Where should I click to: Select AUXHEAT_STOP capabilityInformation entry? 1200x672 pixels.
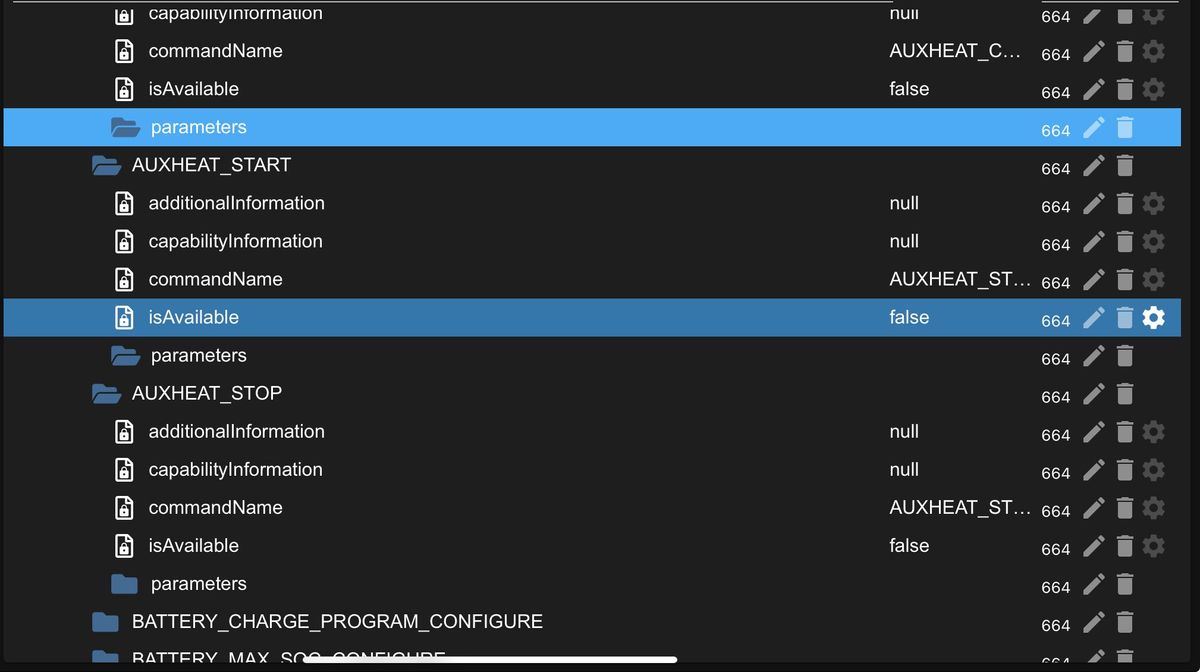pos(235,470)
